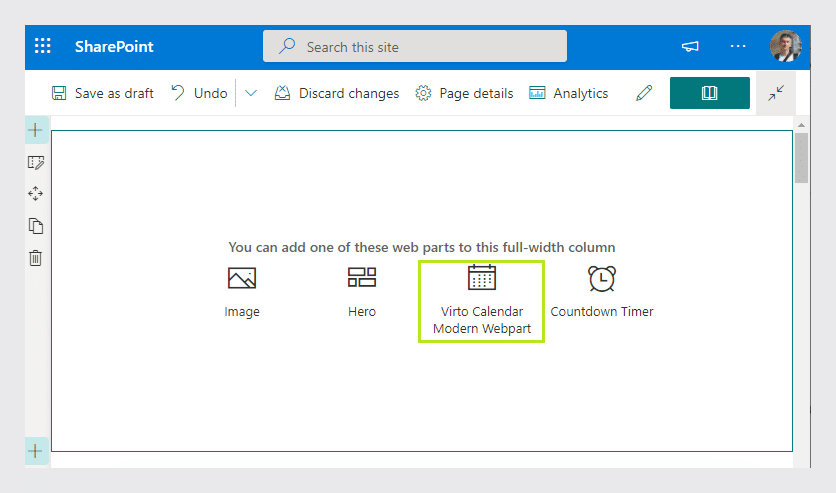This screenshot has height=493, width=836.
Task: Add a section with the top plus button
Action: pos(36,130)
